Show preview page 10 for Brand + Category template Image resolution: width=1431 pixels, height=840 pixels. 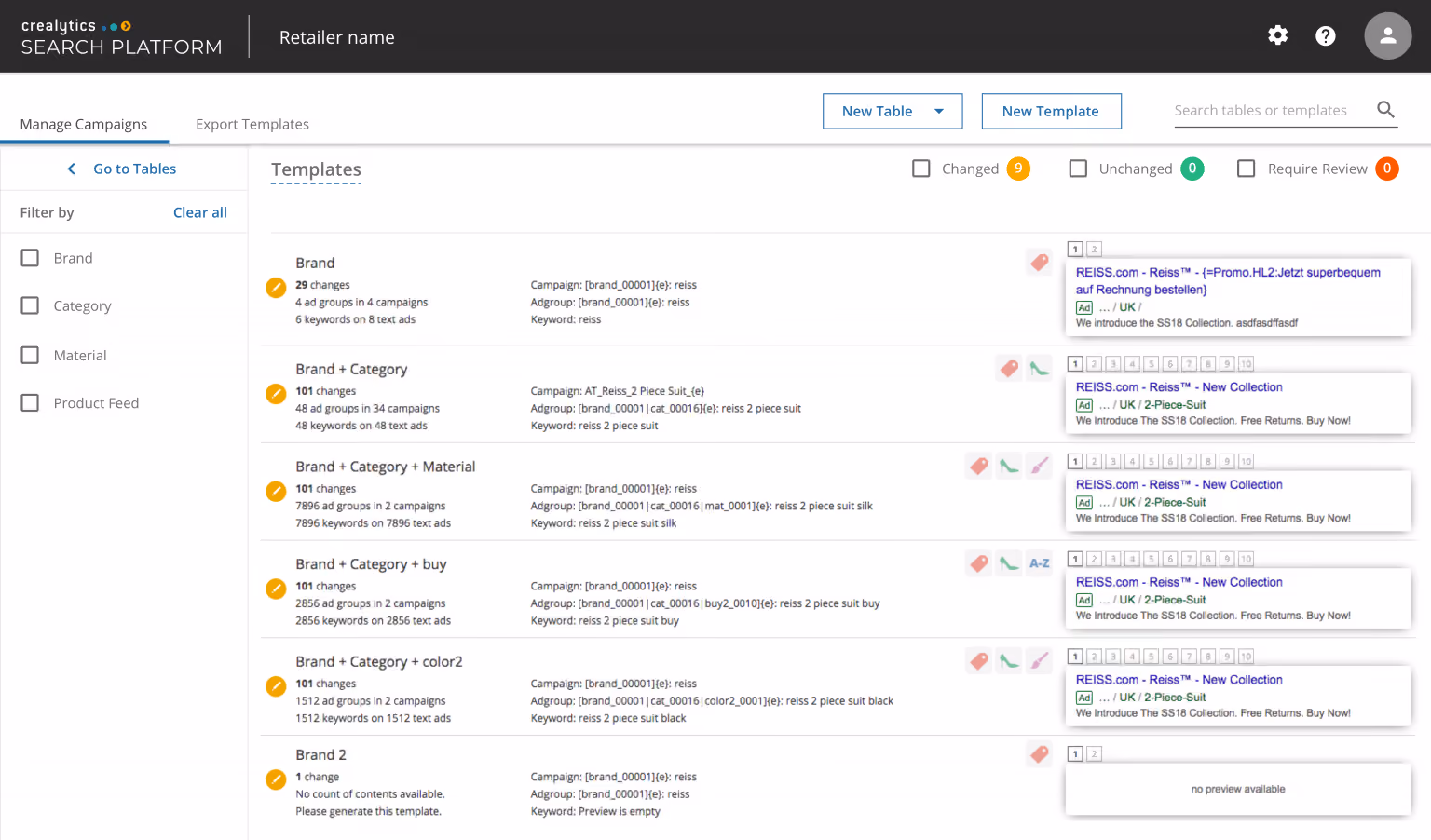tap(1247, 363)
